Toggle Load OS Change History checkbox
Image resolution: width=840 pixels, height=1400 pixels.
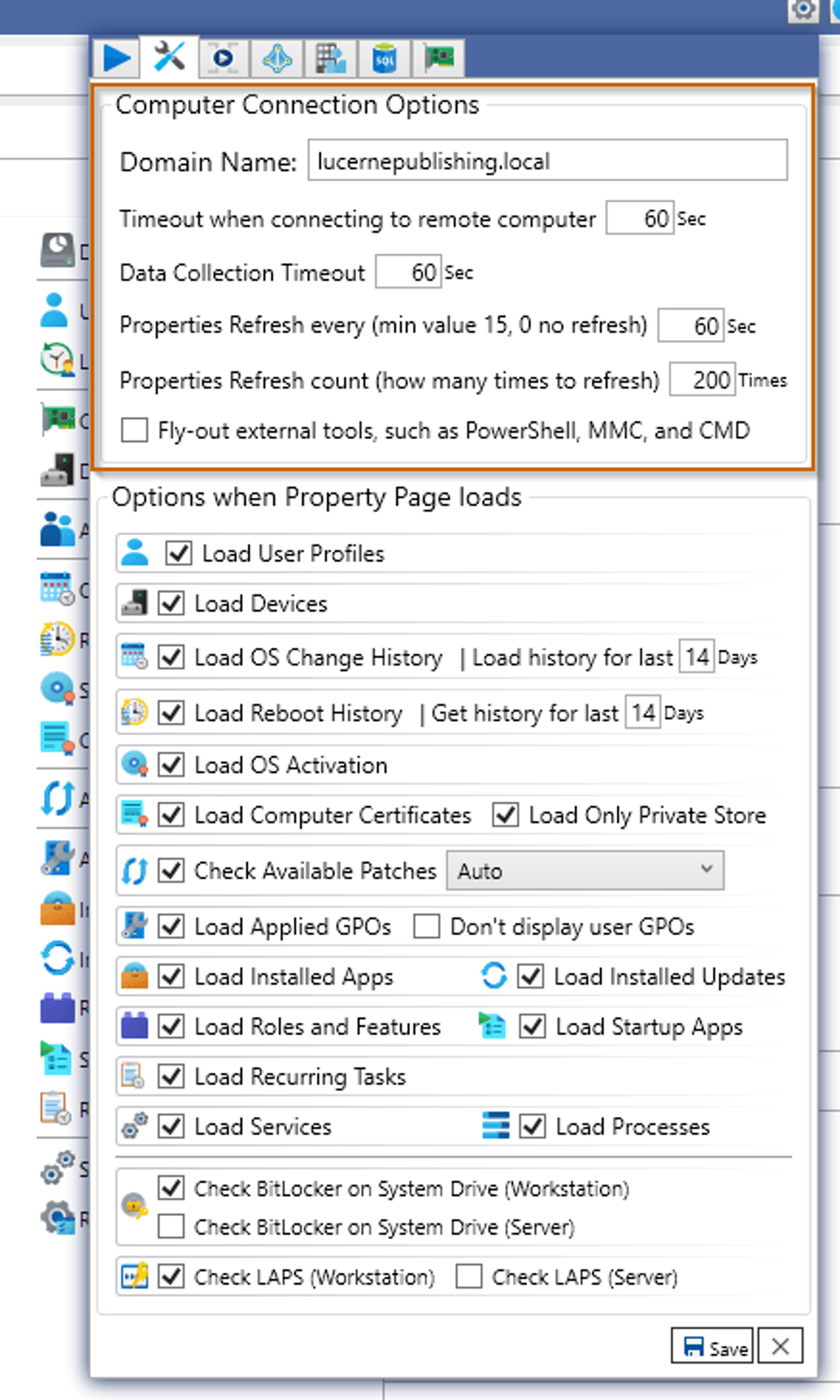coord(171,657)
